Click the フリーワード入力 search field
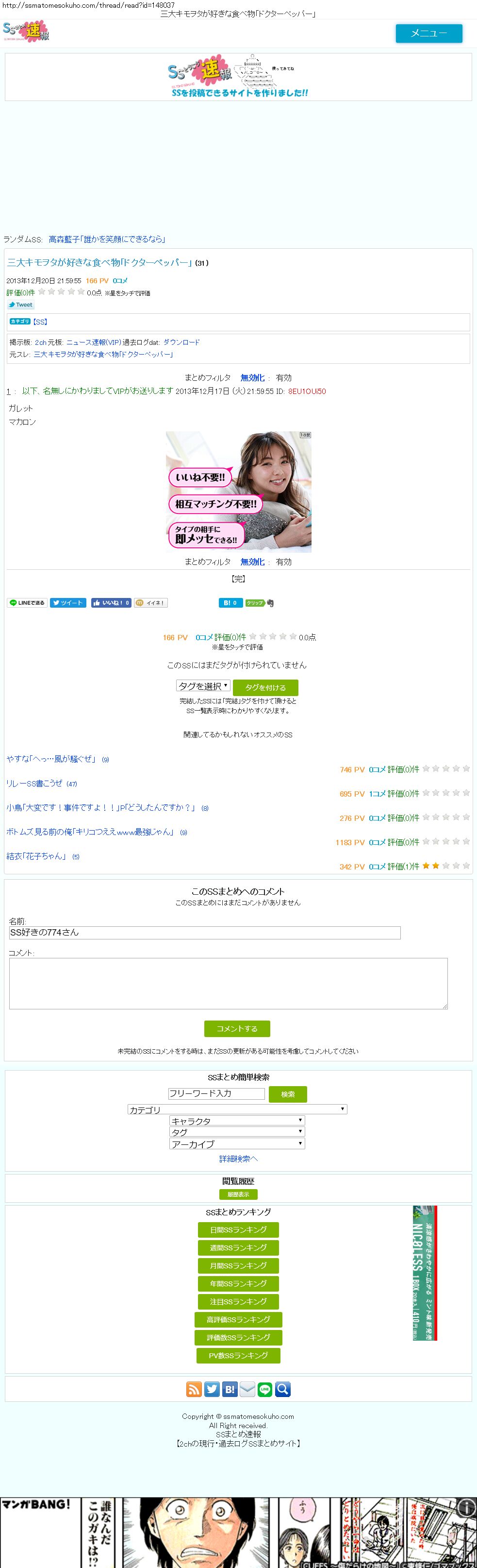The height and width of the screenshot is (1568, 477). (x=216, y=1093)
